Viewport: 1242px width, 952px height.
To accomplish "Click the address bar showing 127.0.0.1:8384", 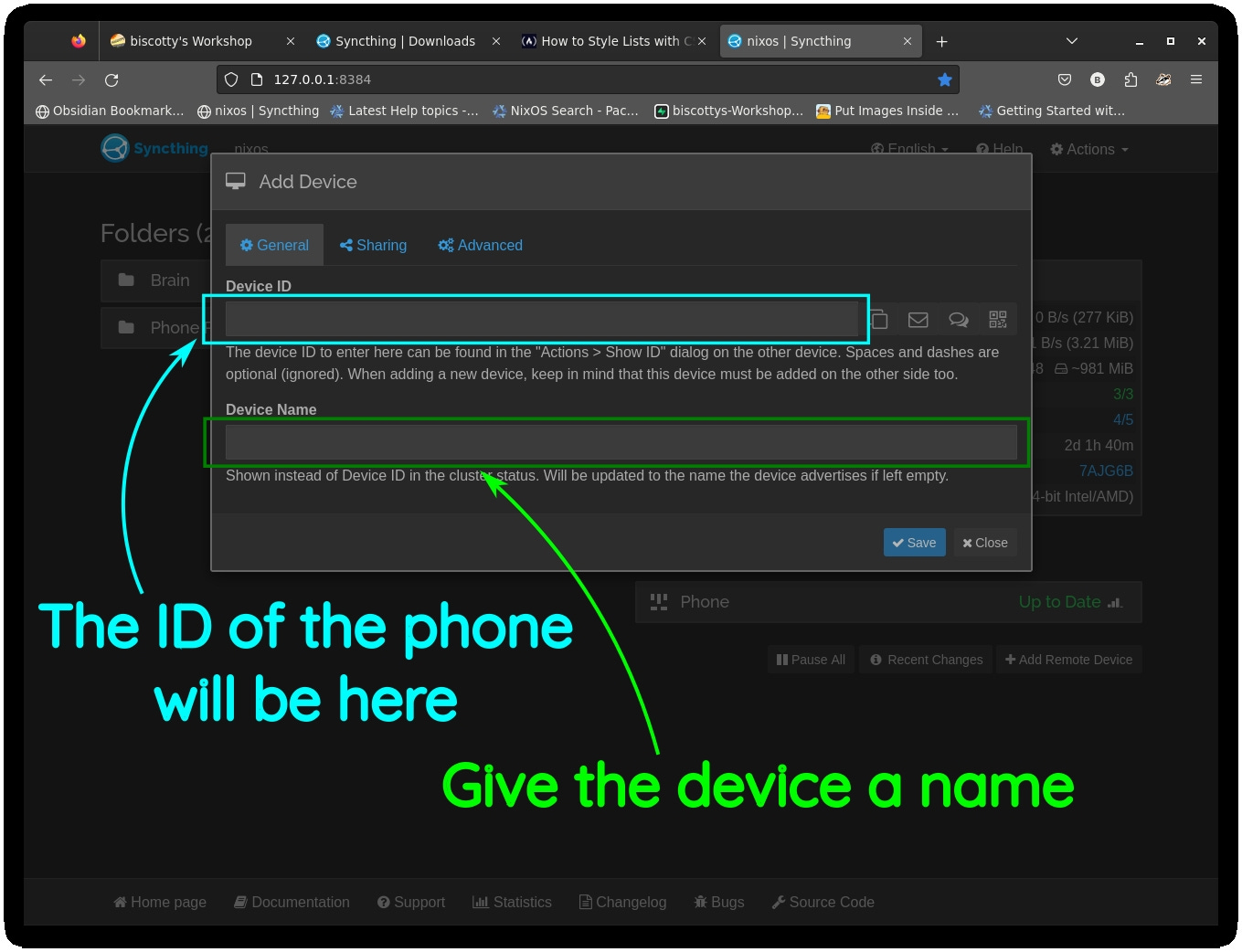I will tap(588, 79).
